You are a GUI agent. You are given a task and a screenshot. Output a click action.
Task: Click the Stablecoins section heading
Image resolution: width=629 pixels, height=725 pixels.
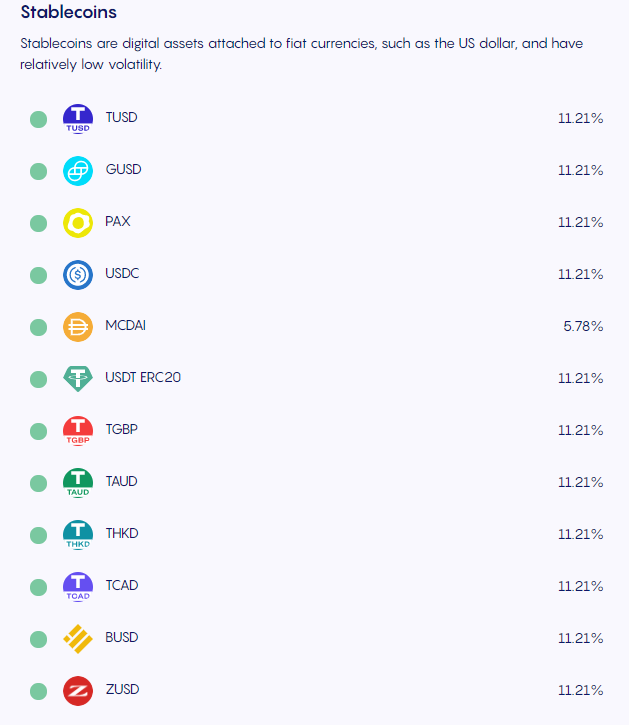(69, 13)
